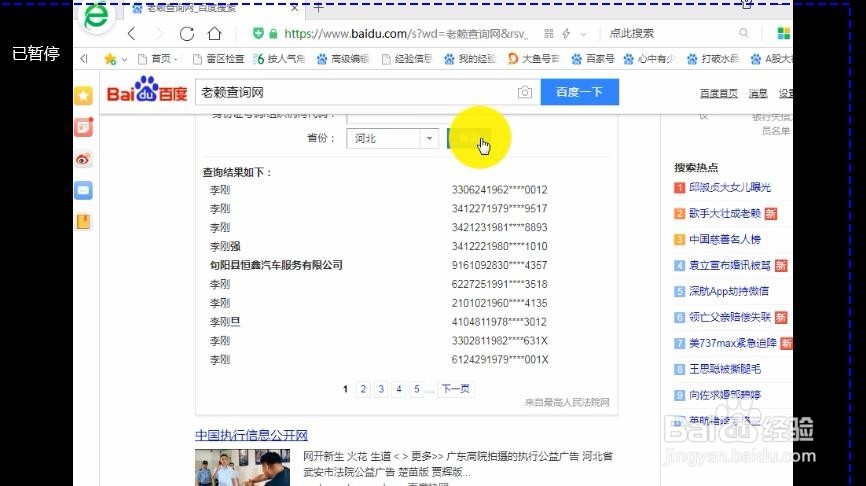
Task: Click the favorites star icon in bookmarks bar
Action: tap(110, 59)
